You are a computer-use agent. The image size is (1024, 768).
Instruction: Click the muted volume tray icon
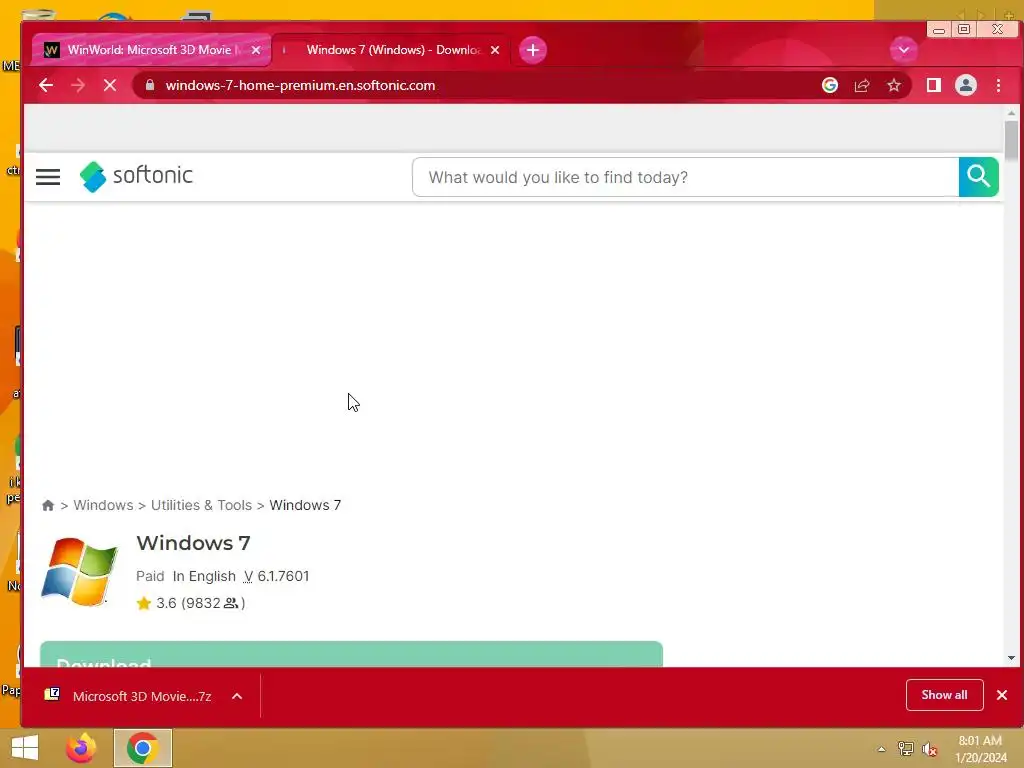tap(930, 749)
